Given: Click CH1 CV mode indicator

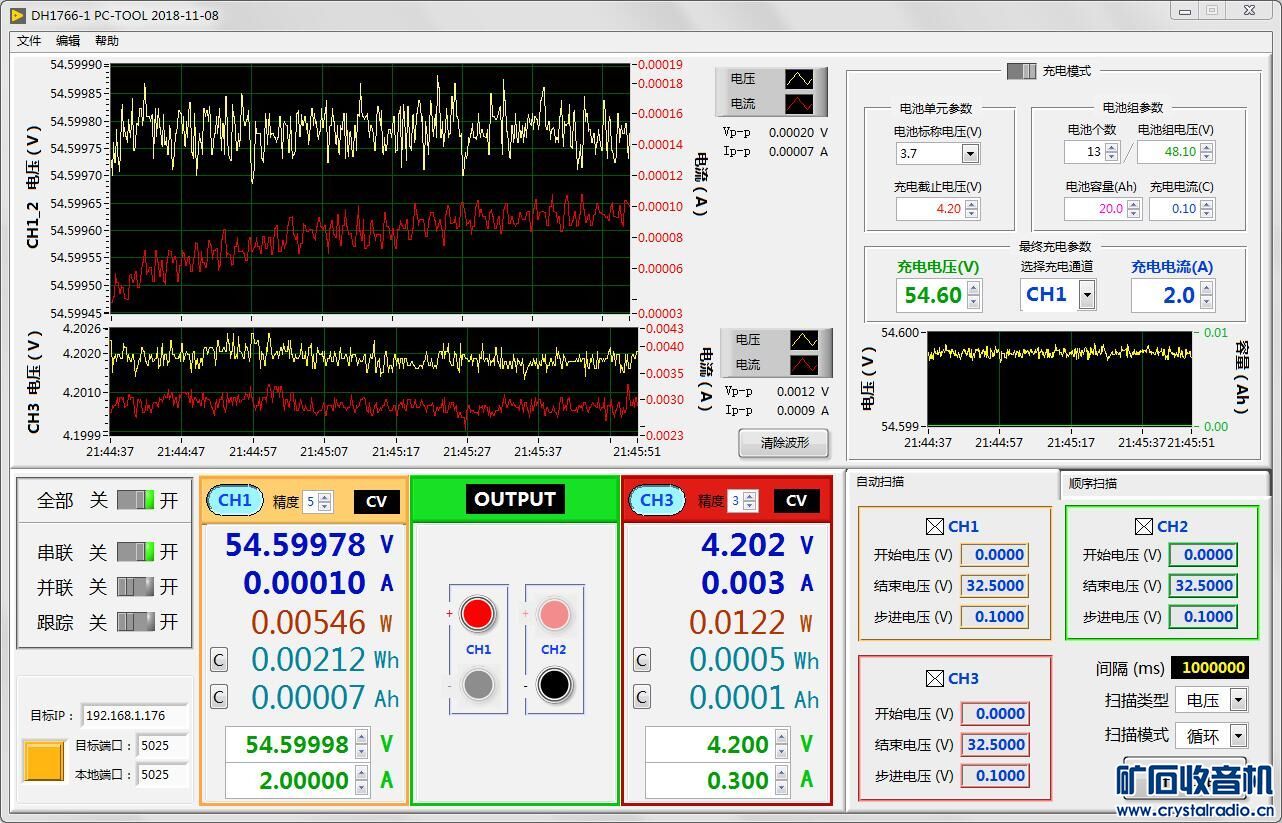Looking at the screenshot, I should (376, 502).
